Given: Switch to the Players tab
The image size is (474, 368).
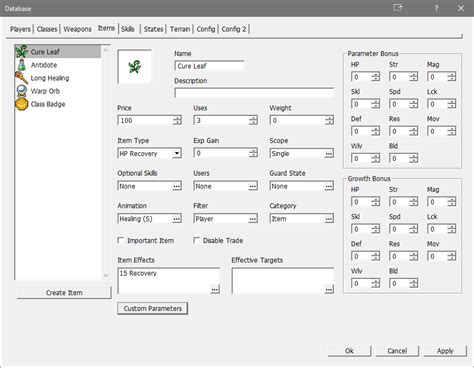Looking at the screenshot, I should click(x=20, y=29).
